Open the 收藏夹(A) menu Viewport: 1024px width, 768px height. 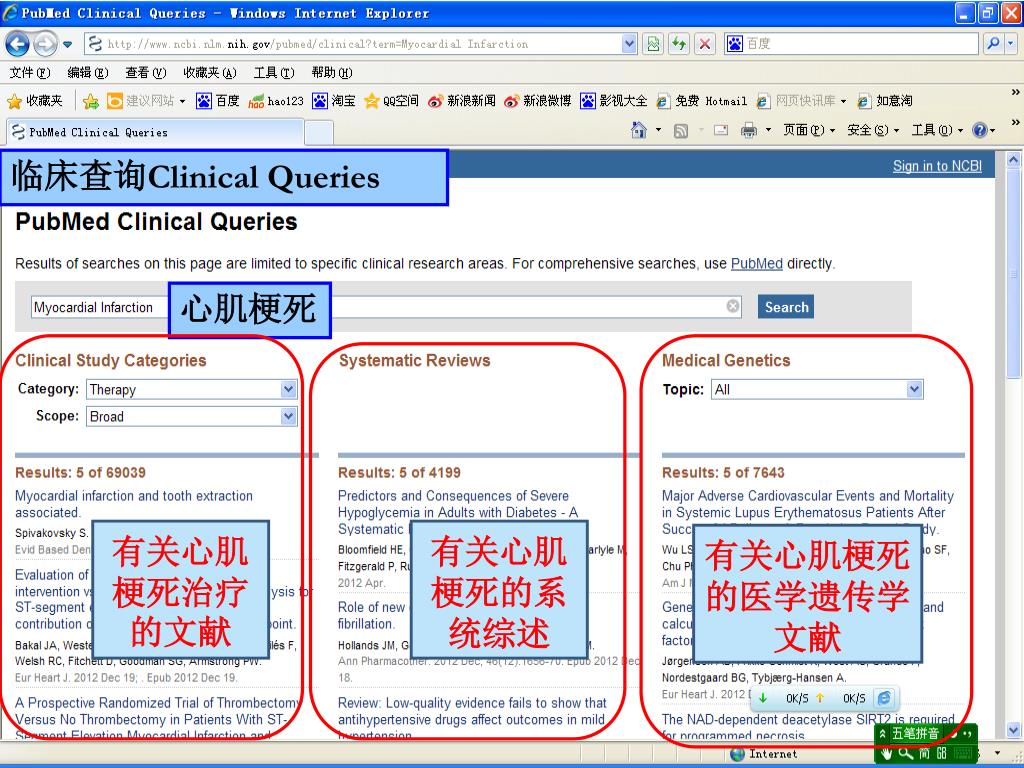point(210,72)
